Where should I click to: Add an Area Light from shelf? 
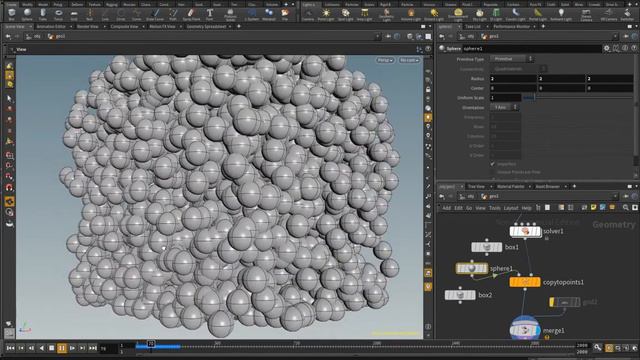pos(364,14)
